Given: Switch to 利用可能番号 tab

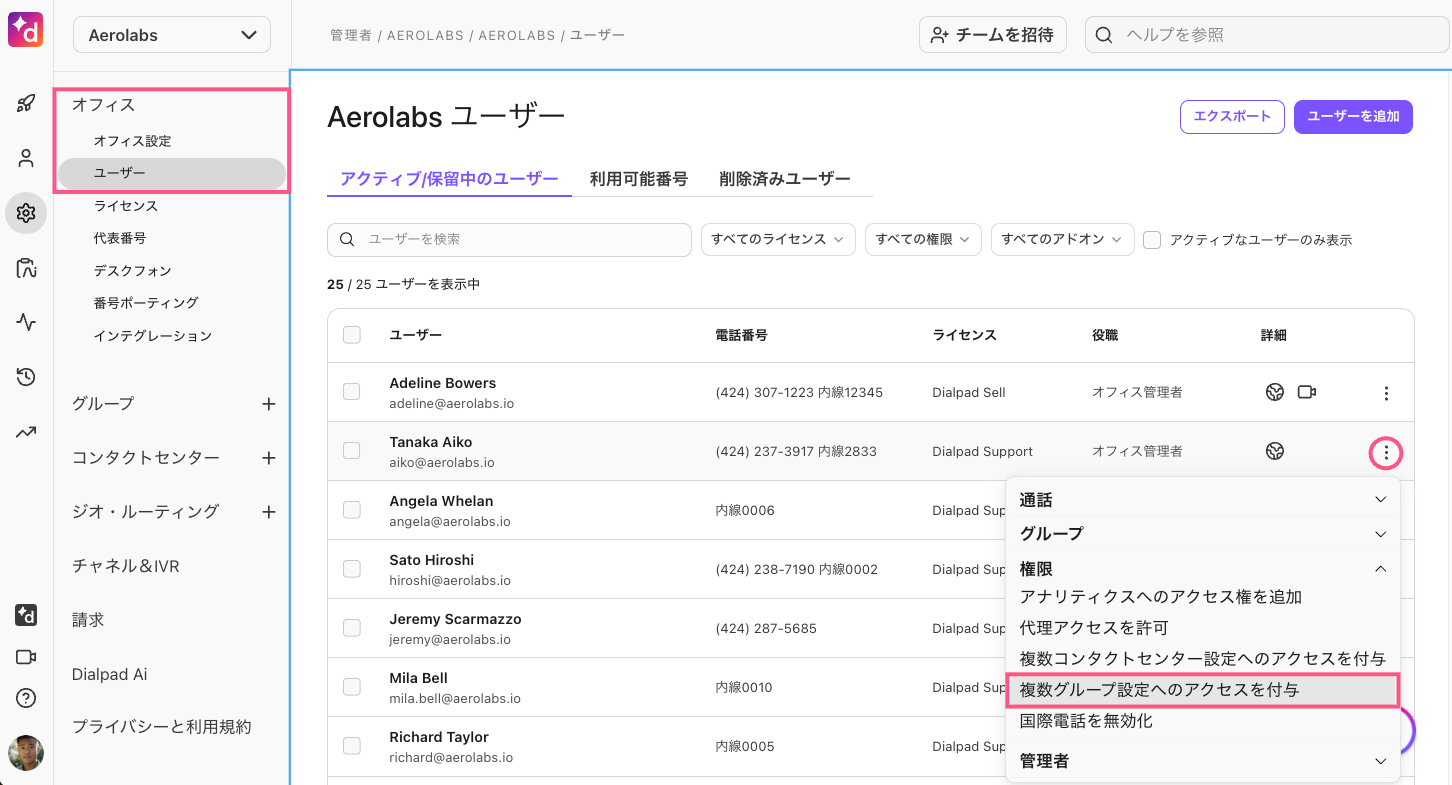Looking at the screenshot, I should (639, 179).
